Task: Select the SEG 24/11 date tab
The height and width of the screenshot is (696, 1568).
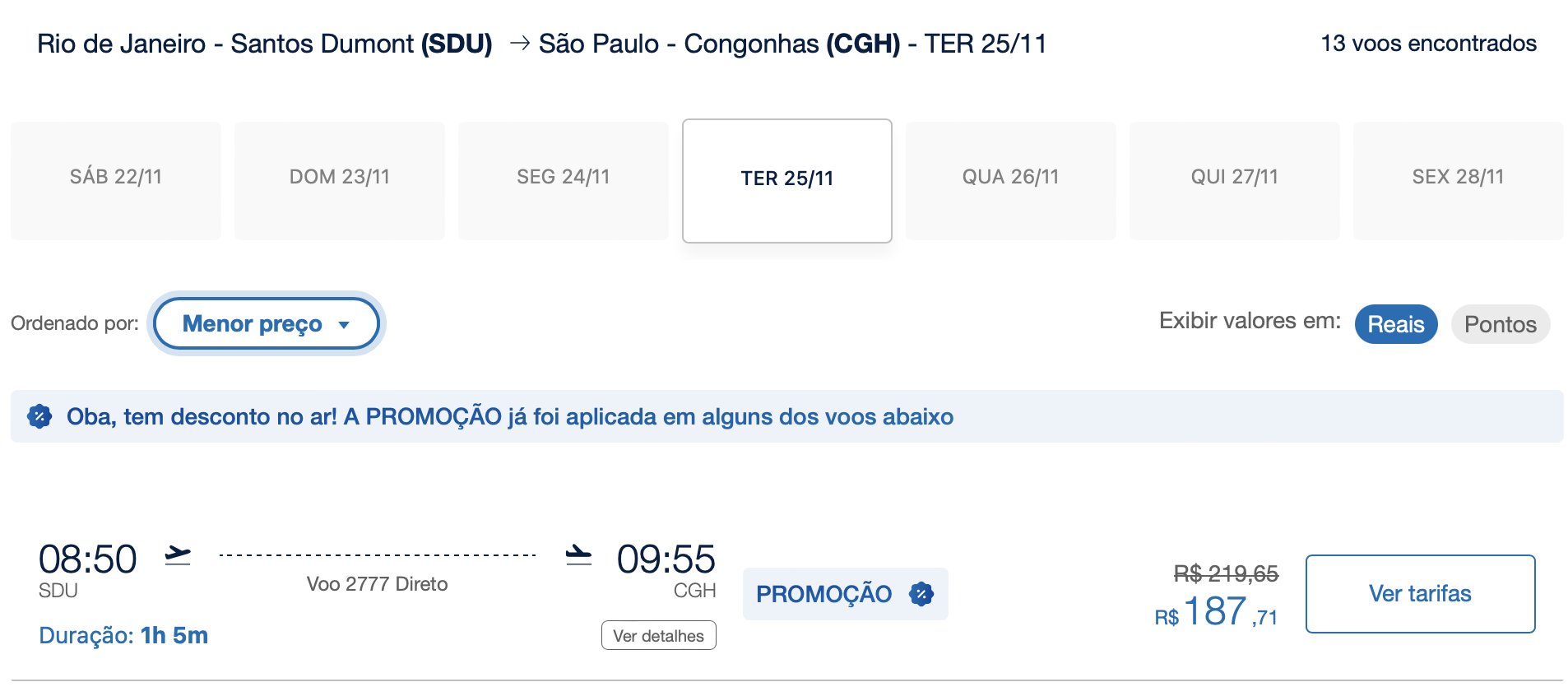Action: click(x=564, y=178)
